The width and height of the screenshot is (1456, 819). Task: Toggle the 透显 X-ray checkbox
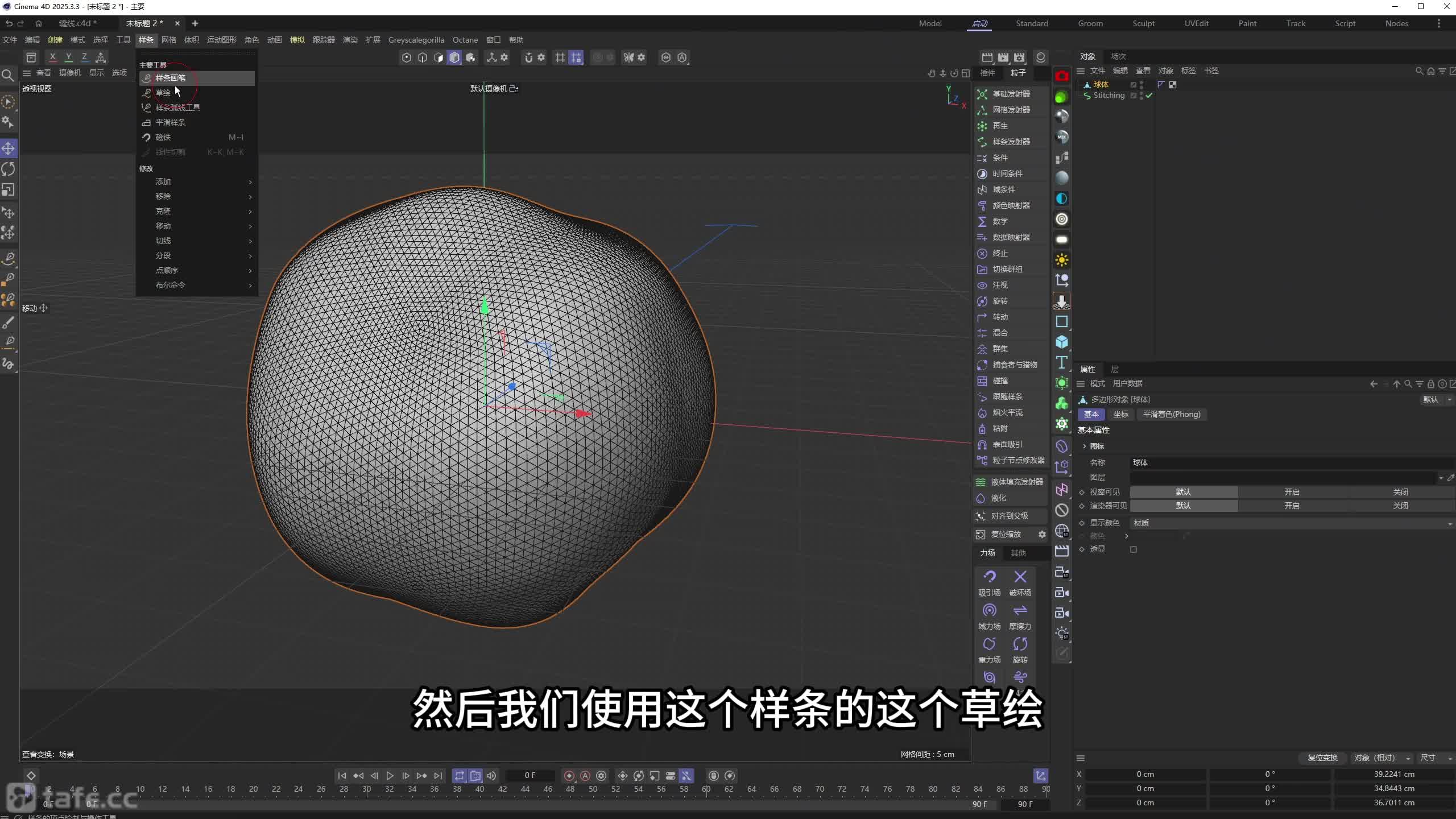[1134, 549]
